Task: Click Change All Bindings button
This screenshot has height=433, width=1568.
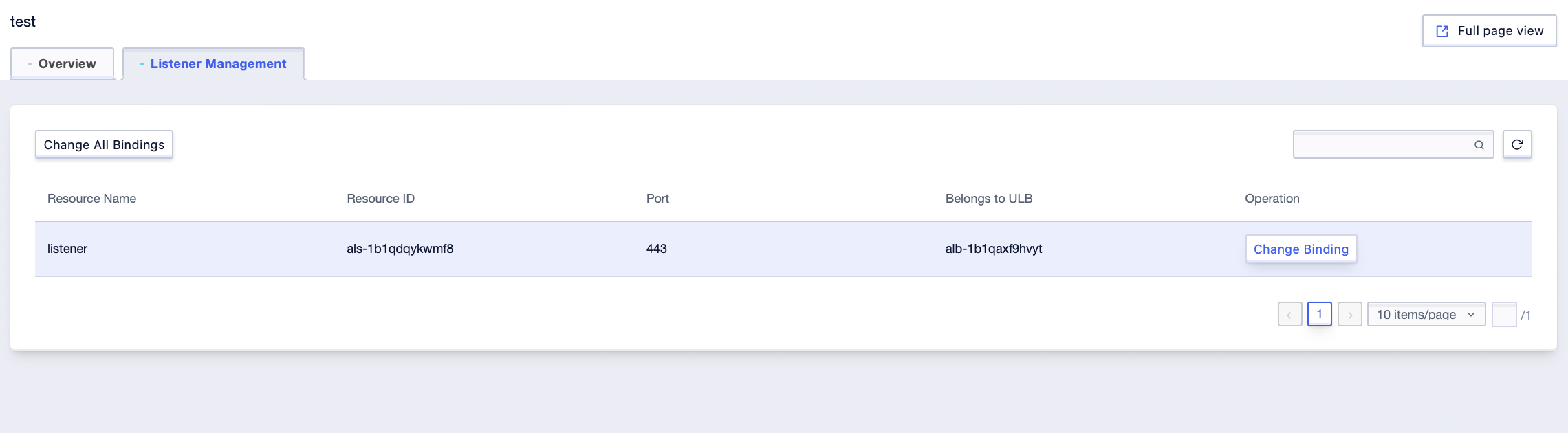Action: point(104,144)
